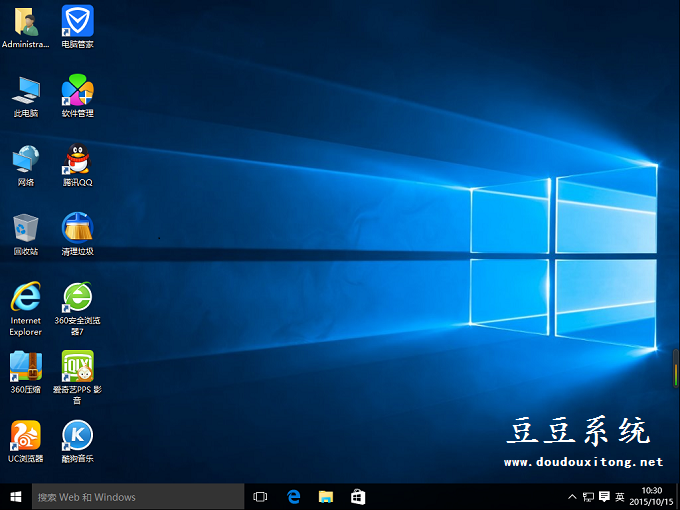Image resolution: width=680 pixels, height=510 pixels.
Task: Click the 爱奇艺PPS 影音 icon
Action: pyautogui.click(x=77, y=366)
